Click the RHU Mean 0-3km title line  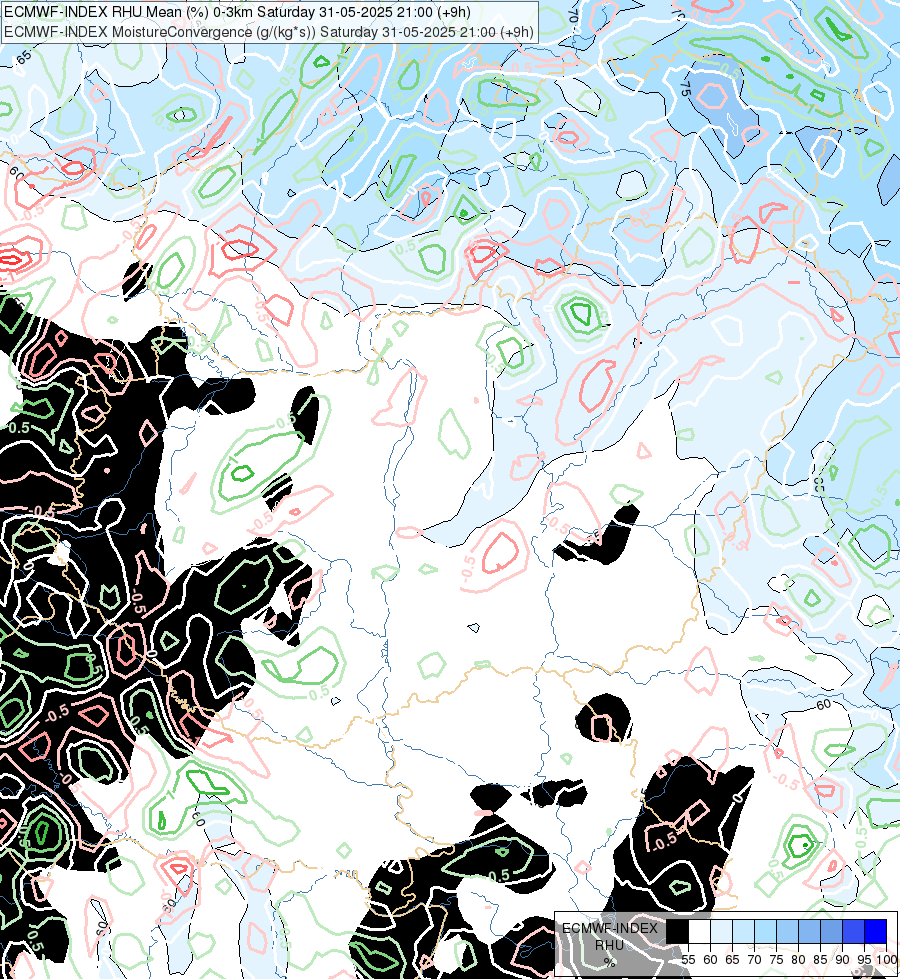tap(237, 12)
